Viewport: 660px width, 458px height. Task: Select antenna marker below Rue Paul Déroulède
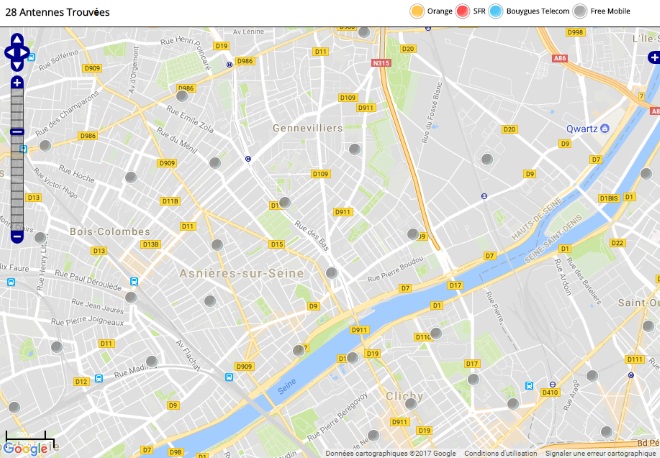[x=131, y=297]
